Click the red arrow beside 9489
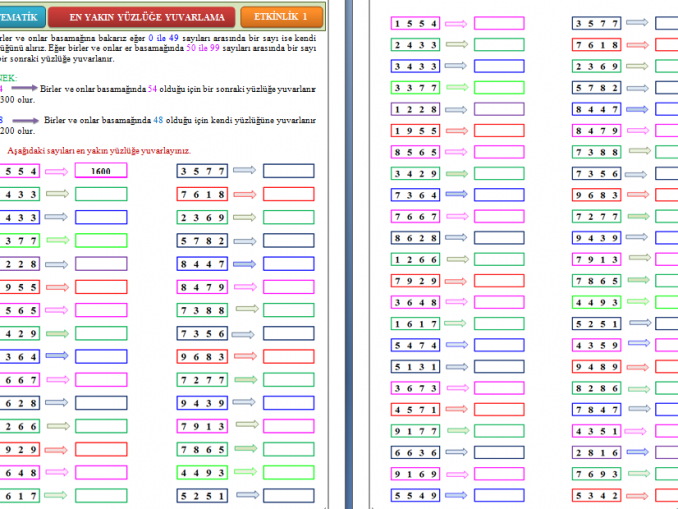678x509 pixels. 637,366
